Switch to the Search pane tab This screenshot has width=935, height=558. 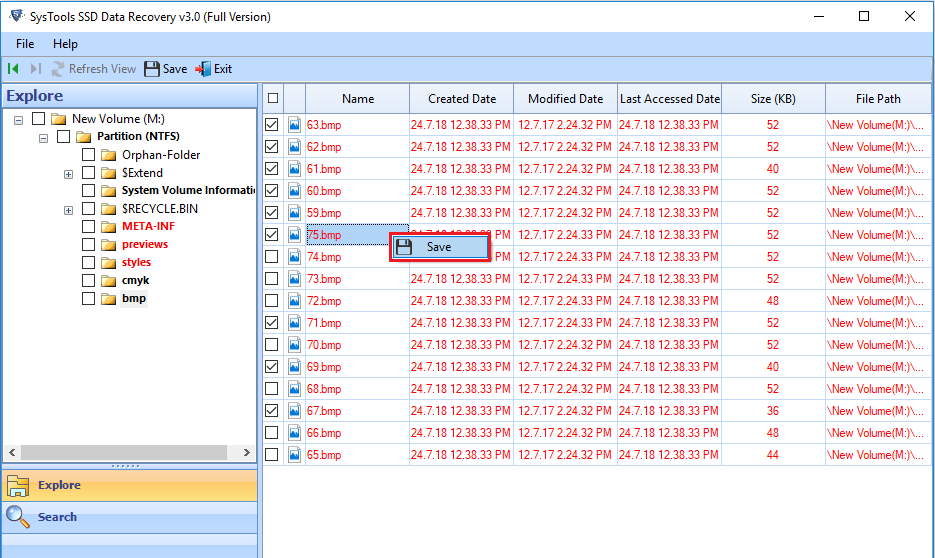(x=130, y=517)
